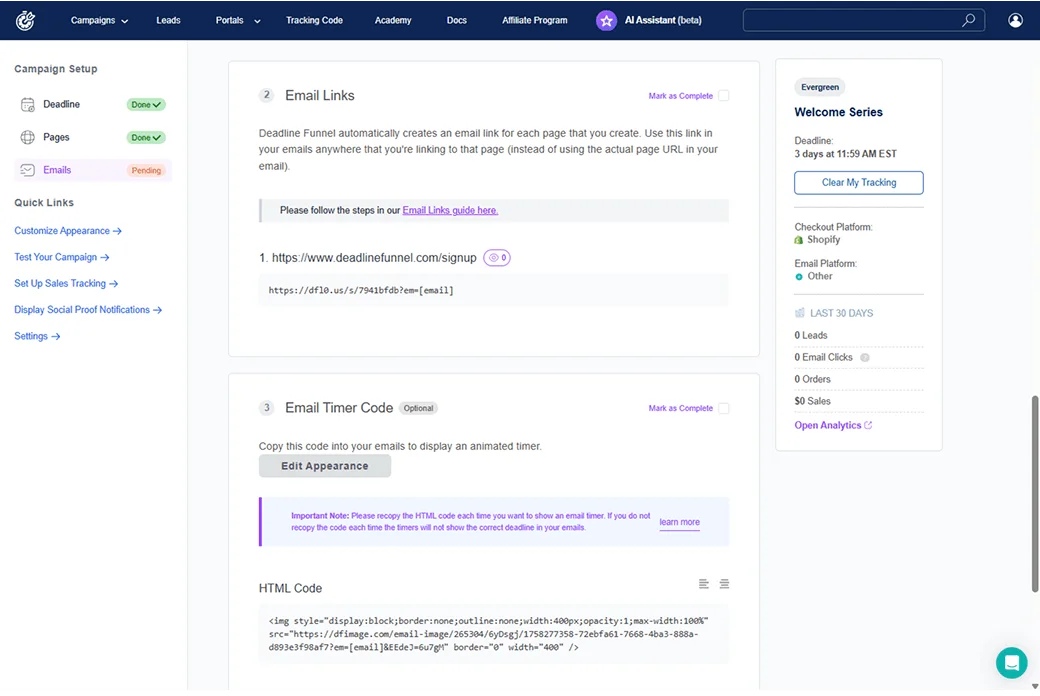Open the Email Links guide here link
This screenshot has height=696, width=1040.
[450, 210]
